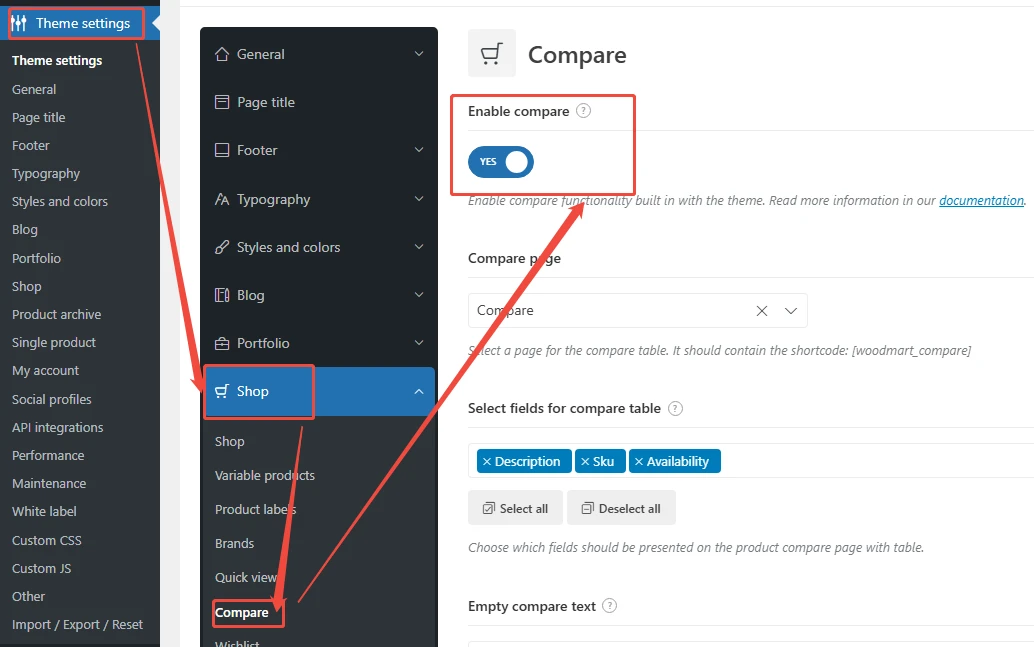The image size is (1034, 647).
Task: Expand the Footer section chevron
Action: [x=419, y=150]
